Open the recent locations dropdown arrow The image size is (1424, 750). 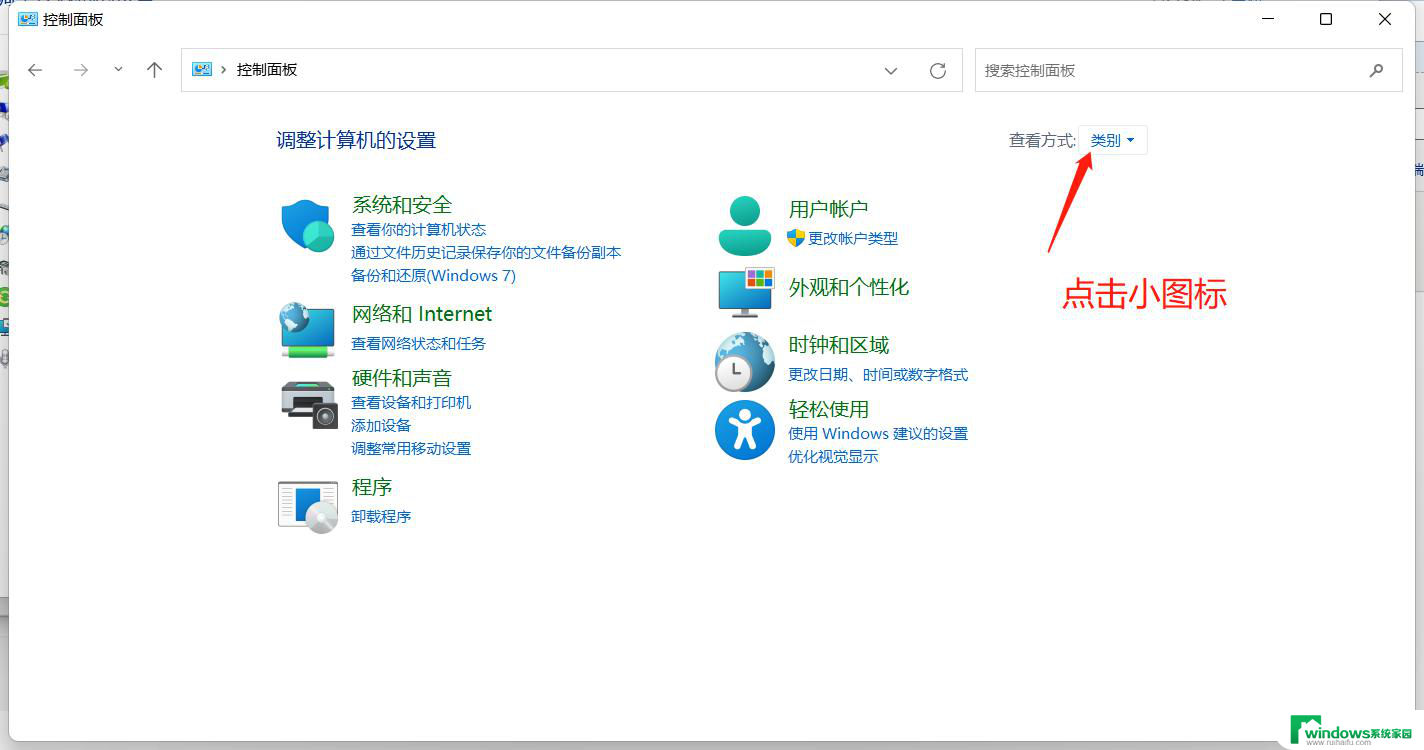click(118, 70)
